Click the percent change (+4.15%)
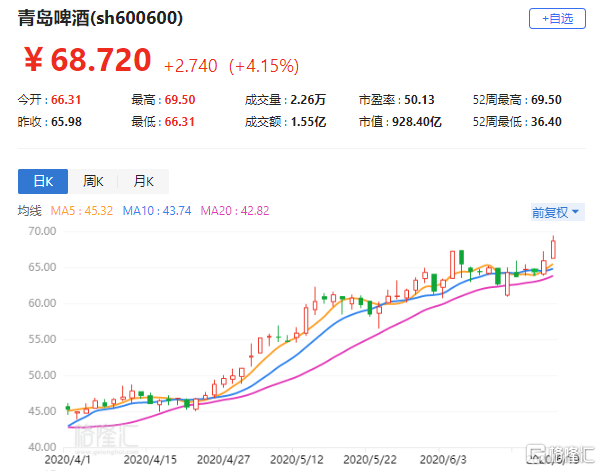The height and width of the screenshot is (471, 601). (264, 66)
